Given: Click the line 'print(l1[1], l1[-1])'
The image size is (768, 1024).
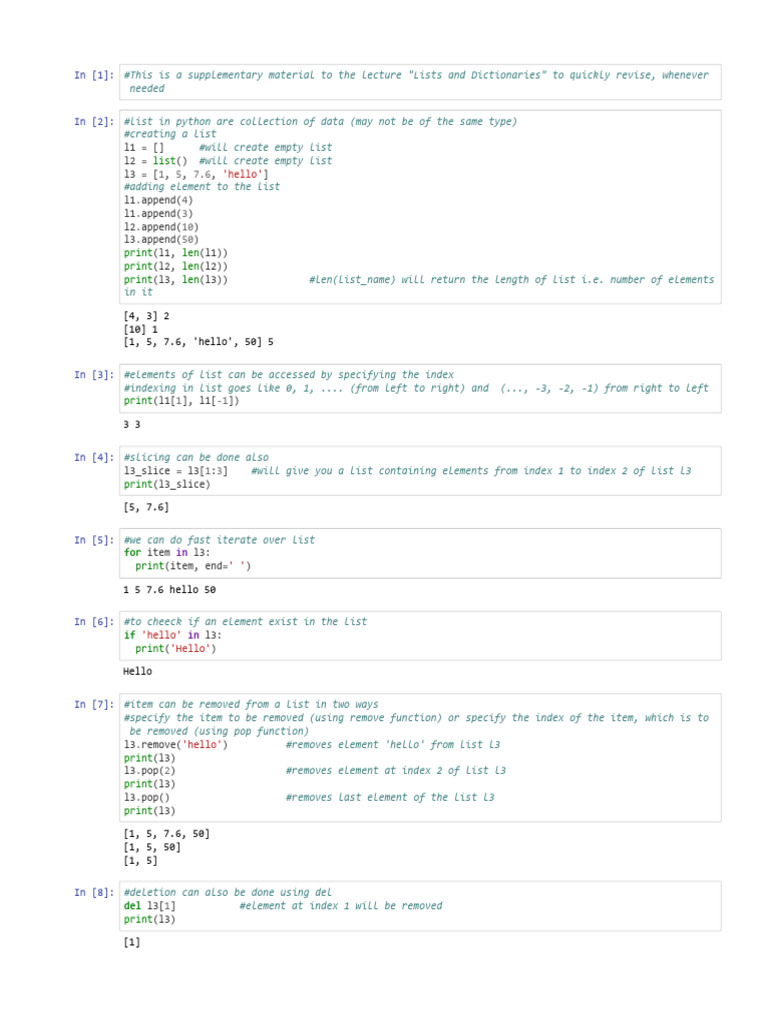Looking at the screenshot, I should [182, 401].
